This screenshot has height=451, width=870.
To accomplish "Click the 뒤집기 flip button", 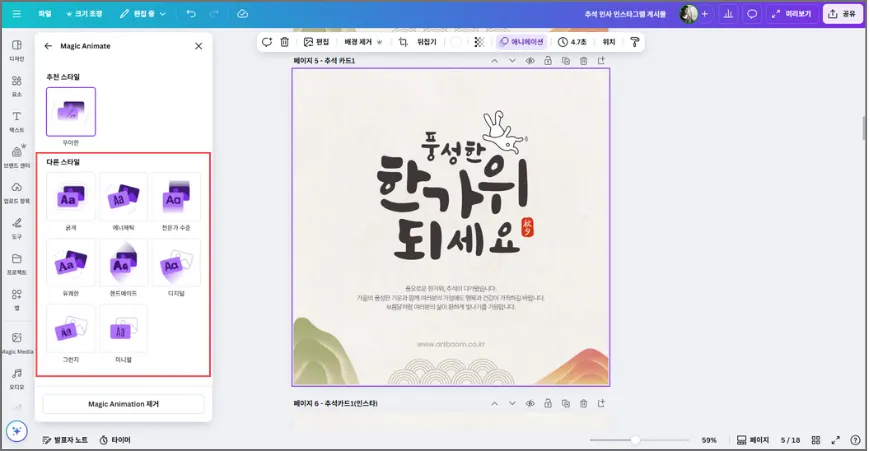I will point(427,42).
